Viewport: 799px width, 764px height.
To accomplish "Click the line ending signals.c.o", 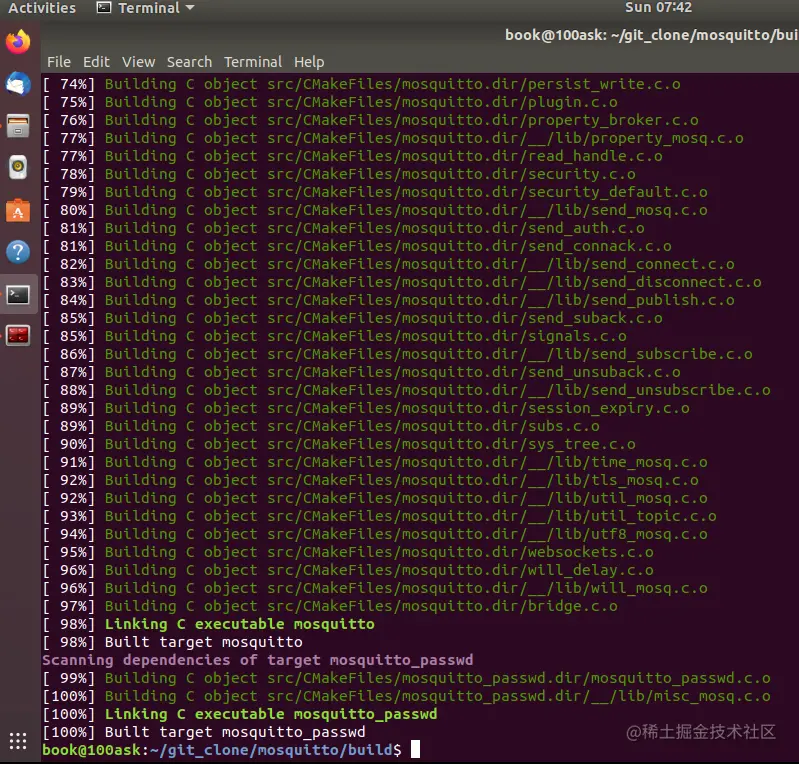I will (334, 336).
